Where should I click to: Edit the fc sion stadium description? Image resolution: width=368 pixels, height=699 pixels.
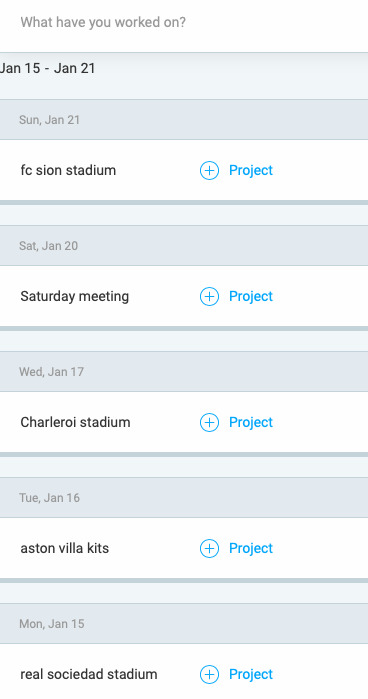68,170
